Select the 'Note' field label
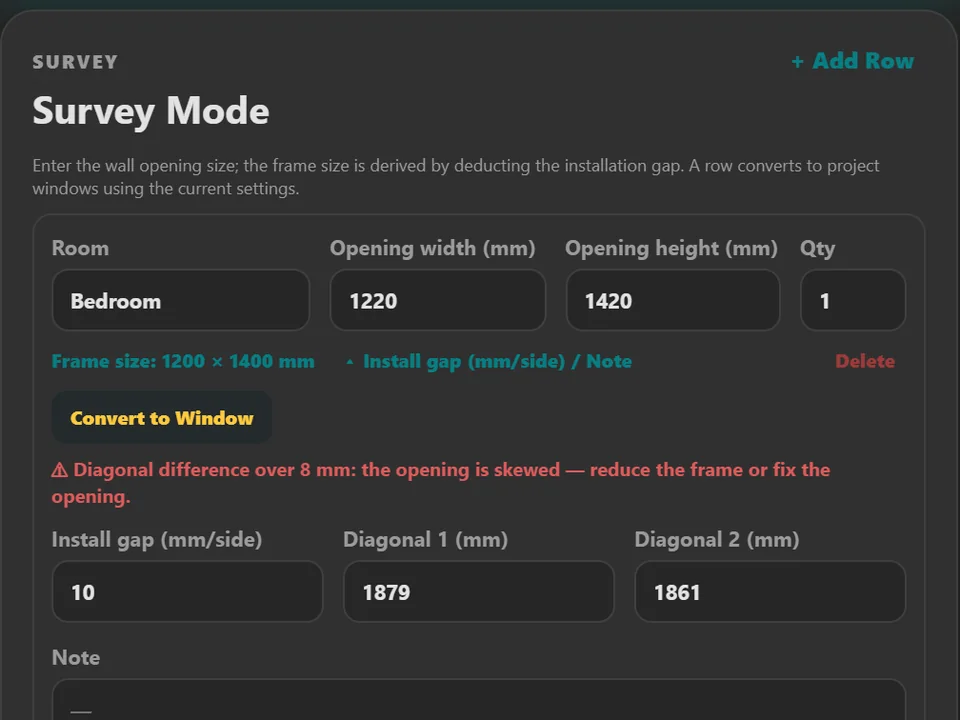 tap(76, 658)
